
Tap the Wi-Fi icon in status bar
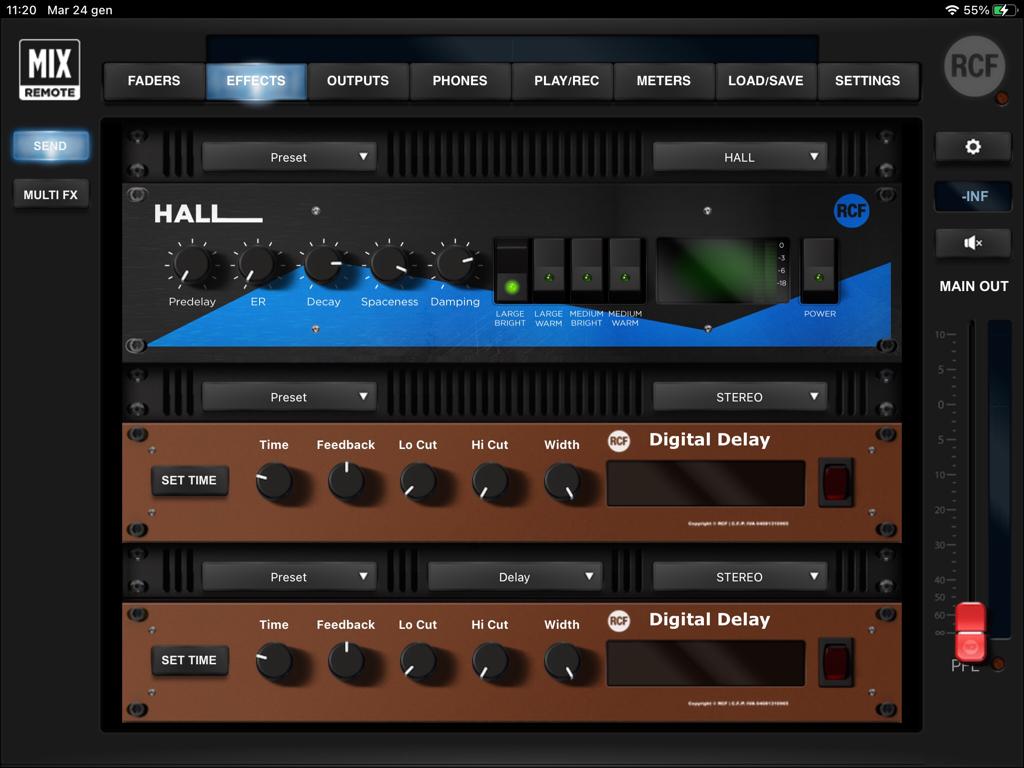(x=952, y=10)
